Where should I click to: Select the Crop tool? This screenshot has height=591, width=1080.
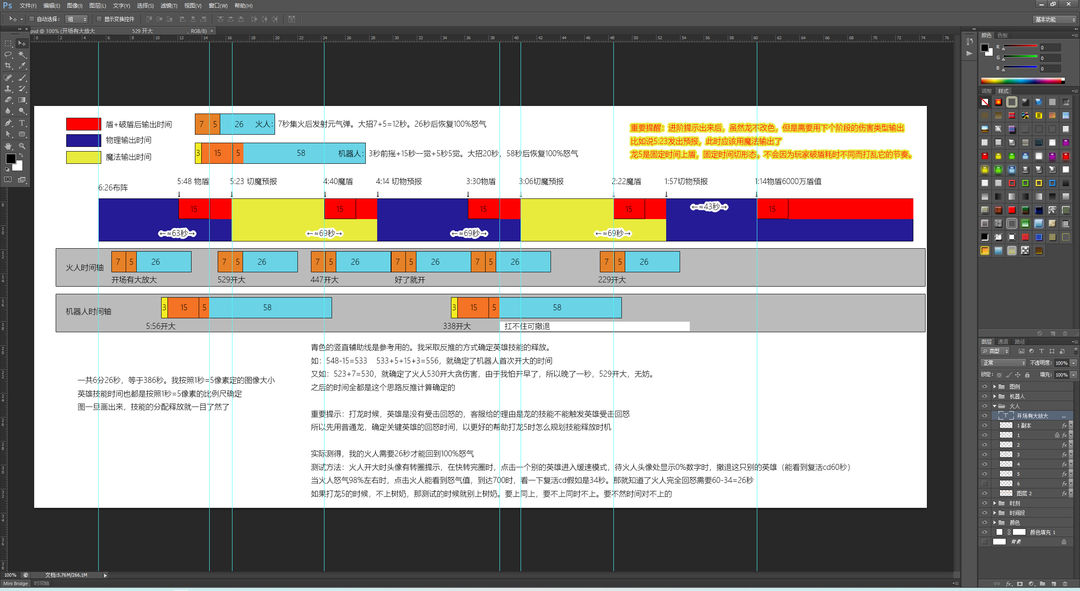[8, 65]
